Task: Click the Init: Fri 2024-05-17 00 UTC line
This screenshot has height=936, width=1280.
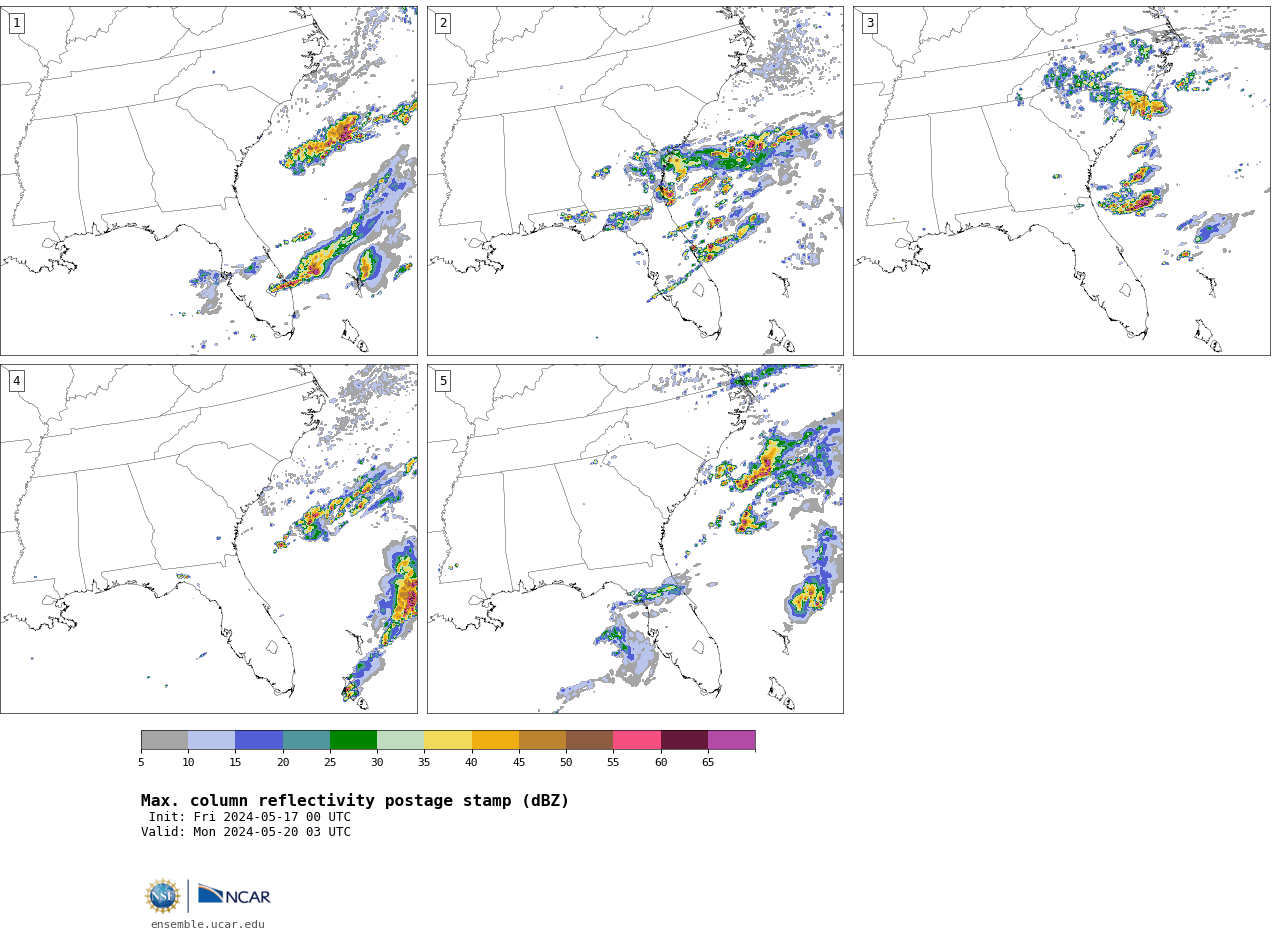Action: point(250,817)
